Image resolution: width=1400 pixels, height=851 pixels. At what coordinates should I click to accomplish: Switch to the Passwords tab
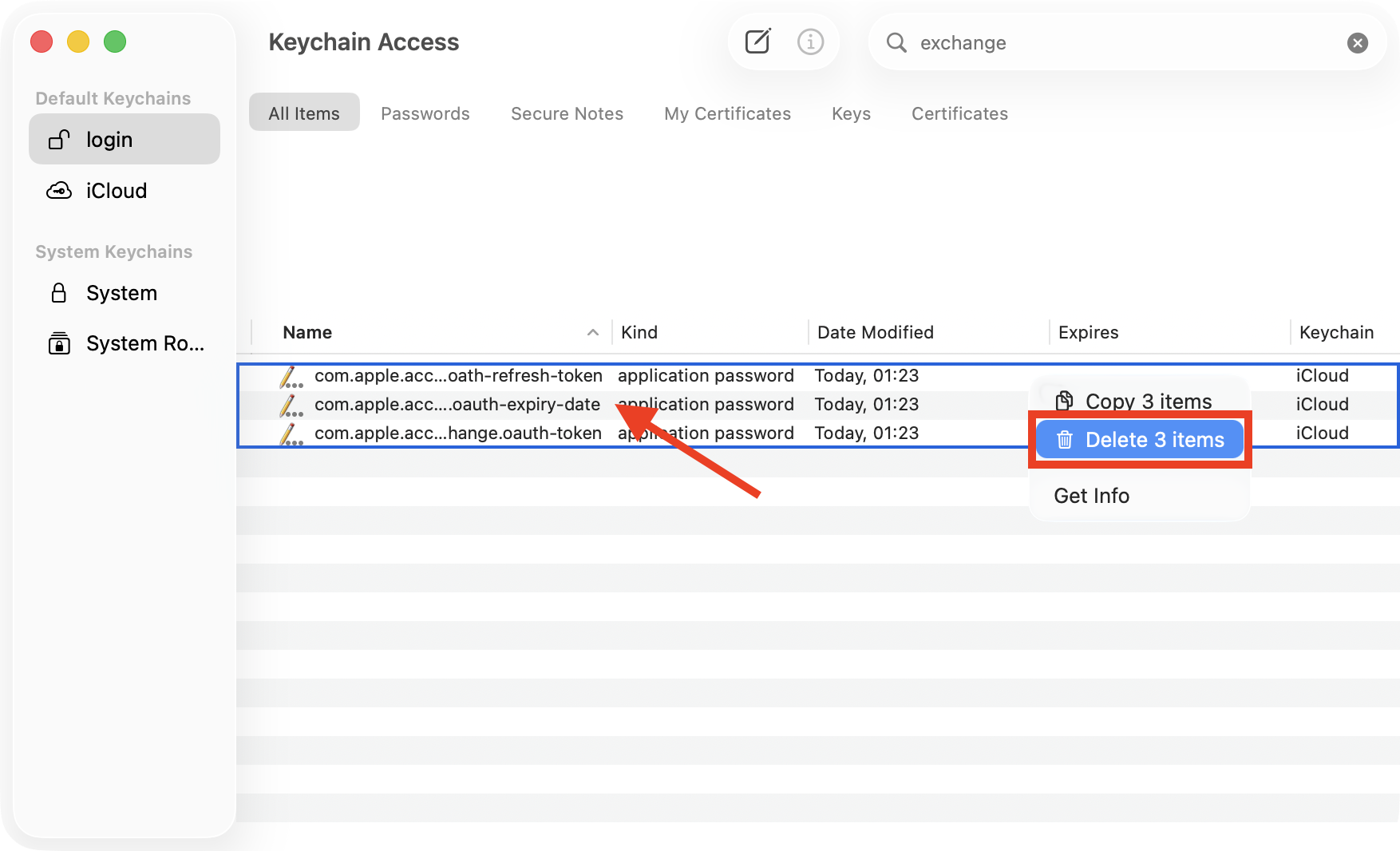[x=425, y=113]
